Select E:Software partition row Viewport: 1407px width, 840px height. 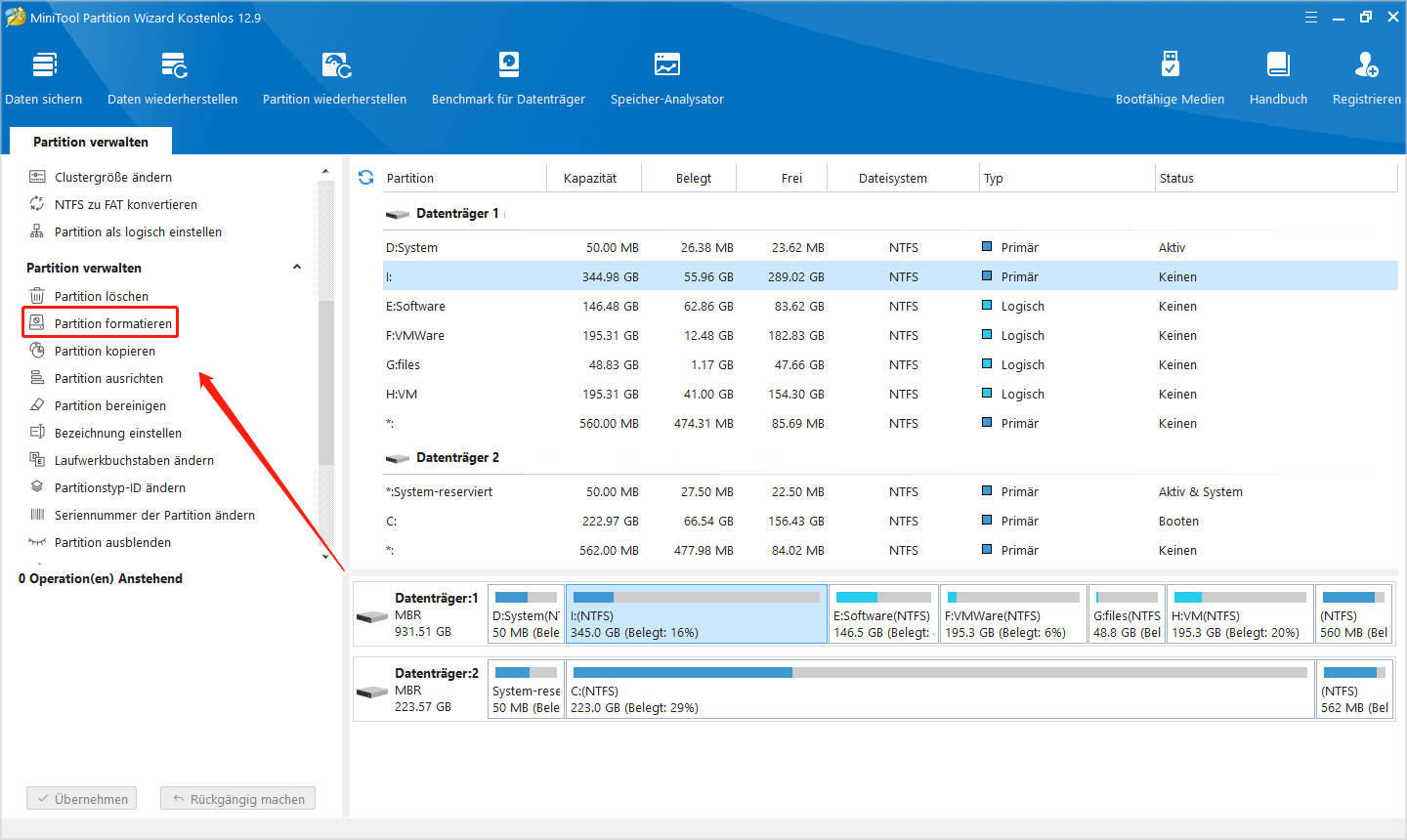click(890, 306)
